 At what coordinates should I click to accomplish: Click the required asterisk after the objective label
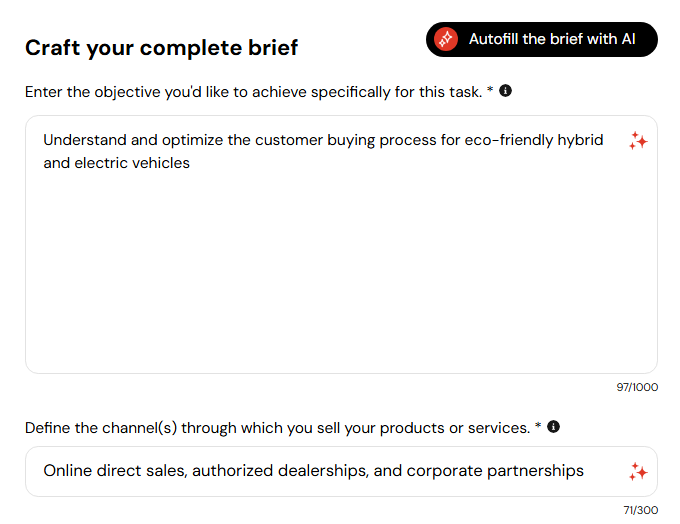pyautogui.click(x=490, y=90)
